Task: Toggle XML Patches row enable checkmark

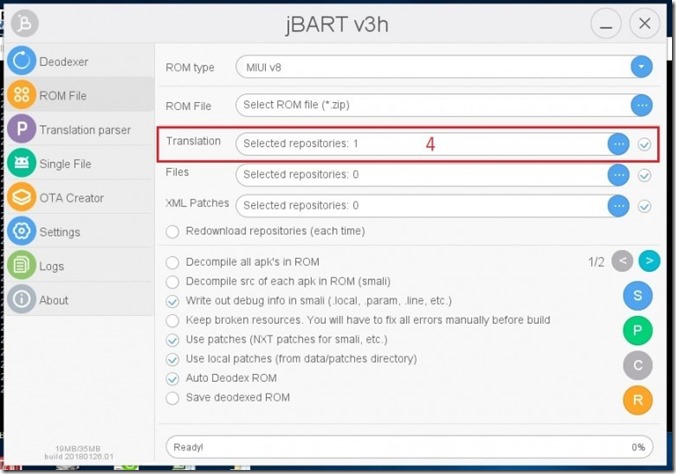Action: (x=645, y=207)
